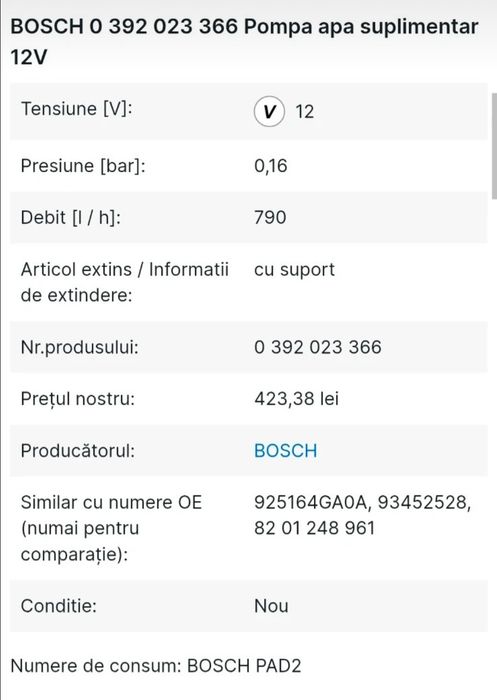This screenshot has height=700, width=497.
Task: Click the Presiune [bar] value 0,16
Action: tap(271, 166)
